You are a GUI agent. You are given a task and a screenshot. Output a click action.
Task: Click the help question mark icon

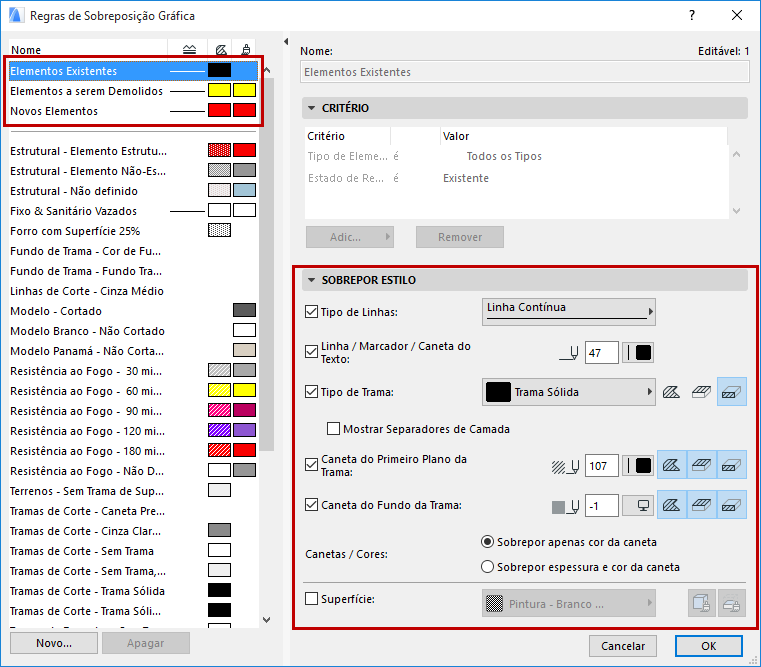point(692,15)
